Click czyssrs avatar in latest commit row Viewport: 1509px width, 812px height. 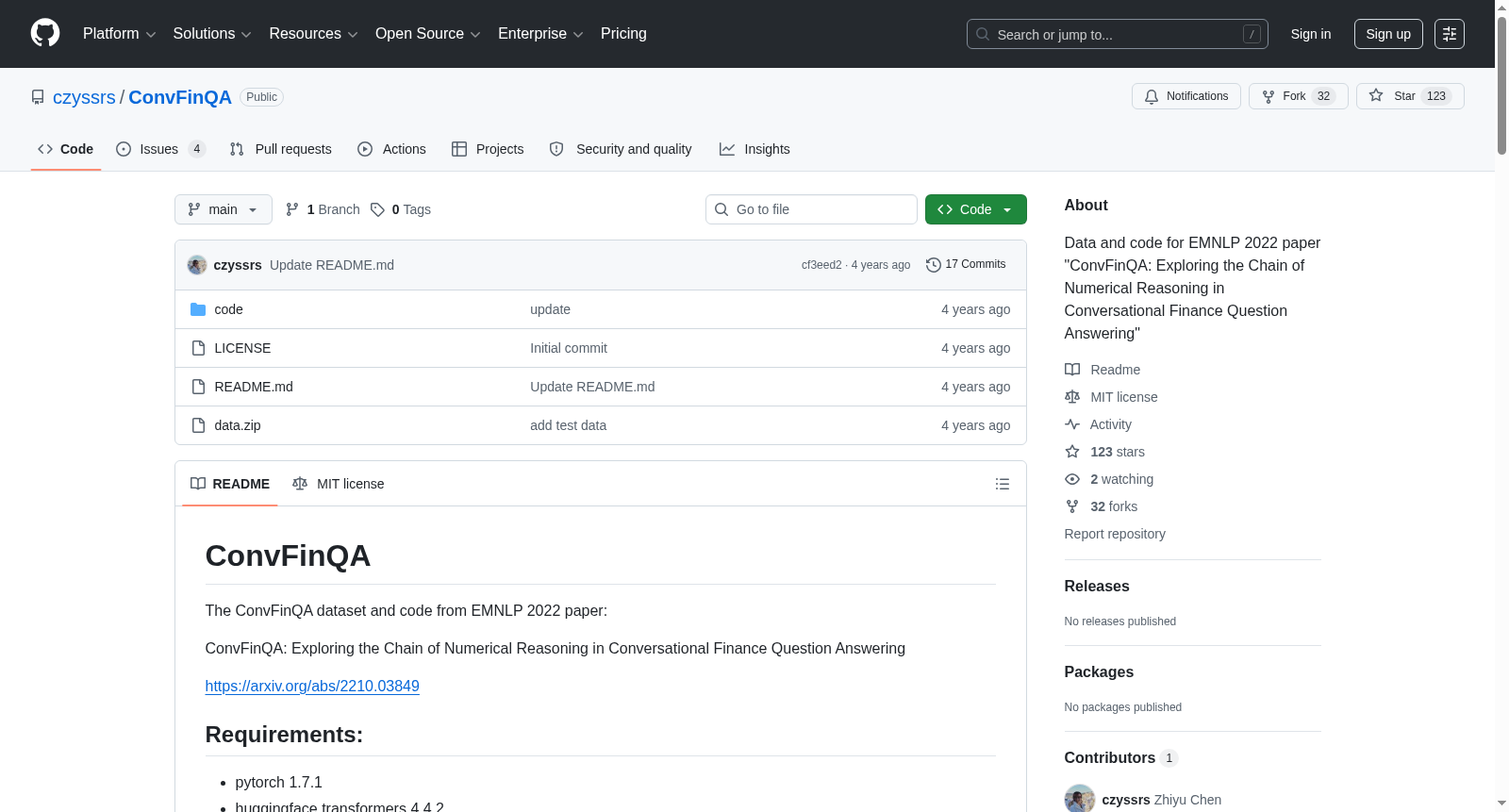197,265
